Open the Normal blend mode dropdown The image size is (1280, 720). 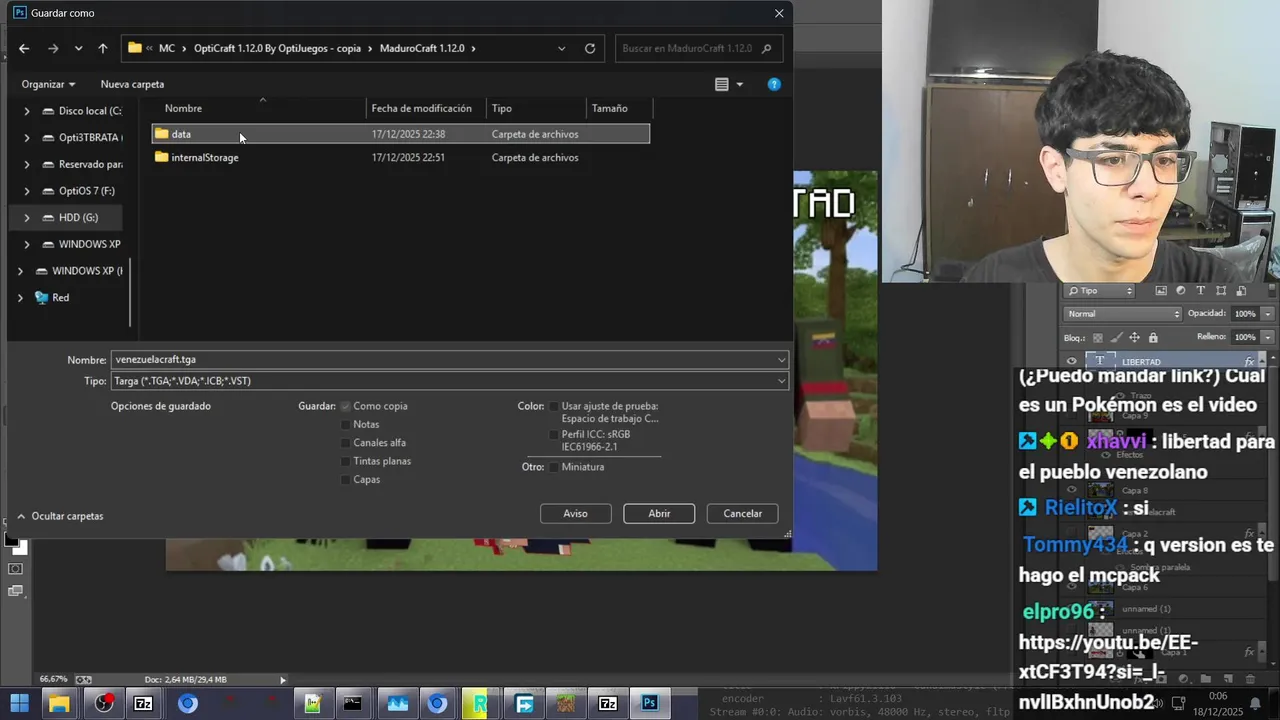(x=1124, y=314)
